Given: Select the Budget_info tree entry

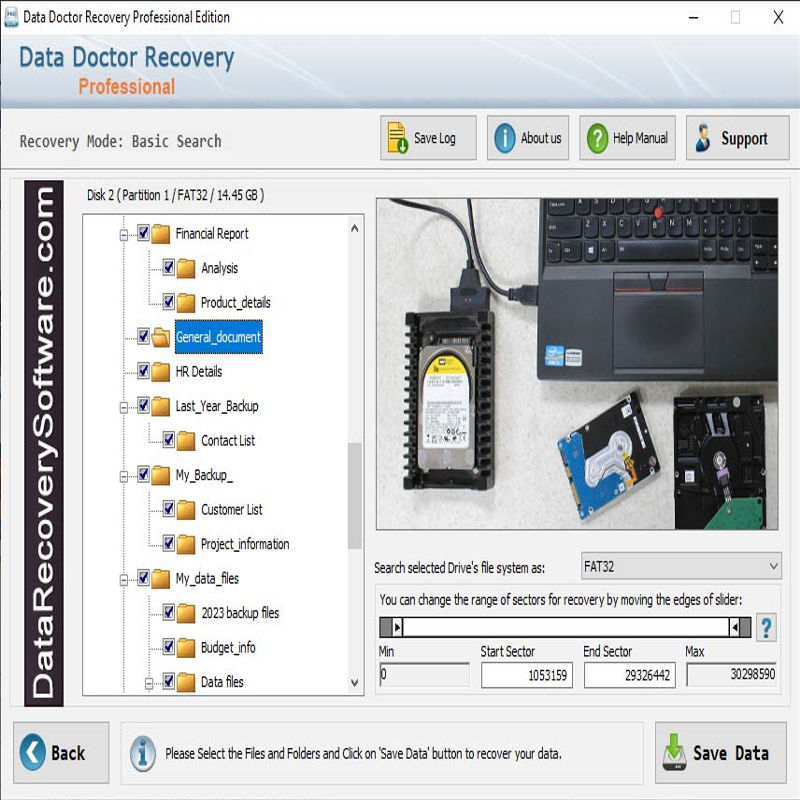Looking at the screenshot, I should pos(228,647).
